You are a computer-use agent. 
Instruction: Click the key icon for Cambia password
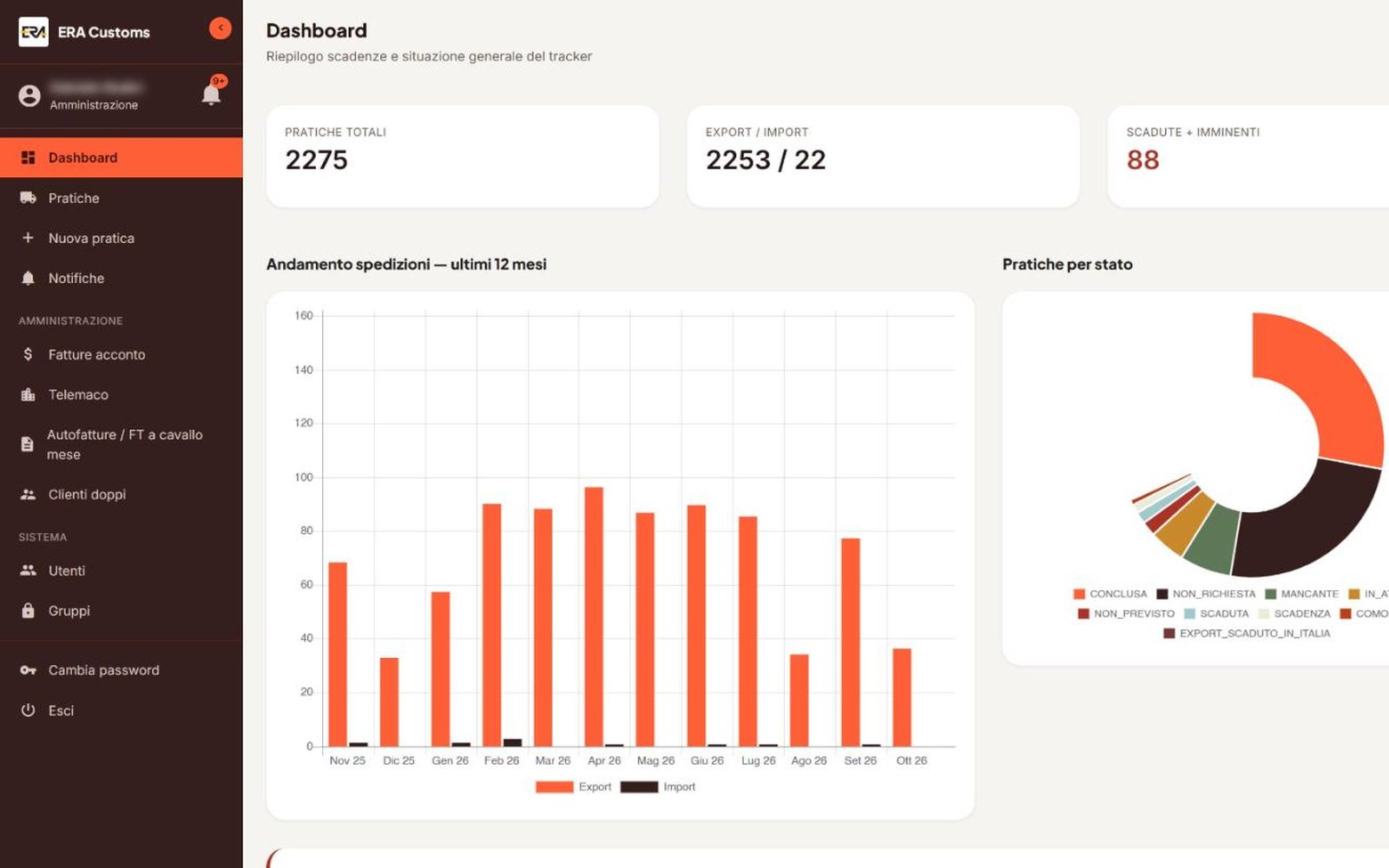[x=28, y=670]
